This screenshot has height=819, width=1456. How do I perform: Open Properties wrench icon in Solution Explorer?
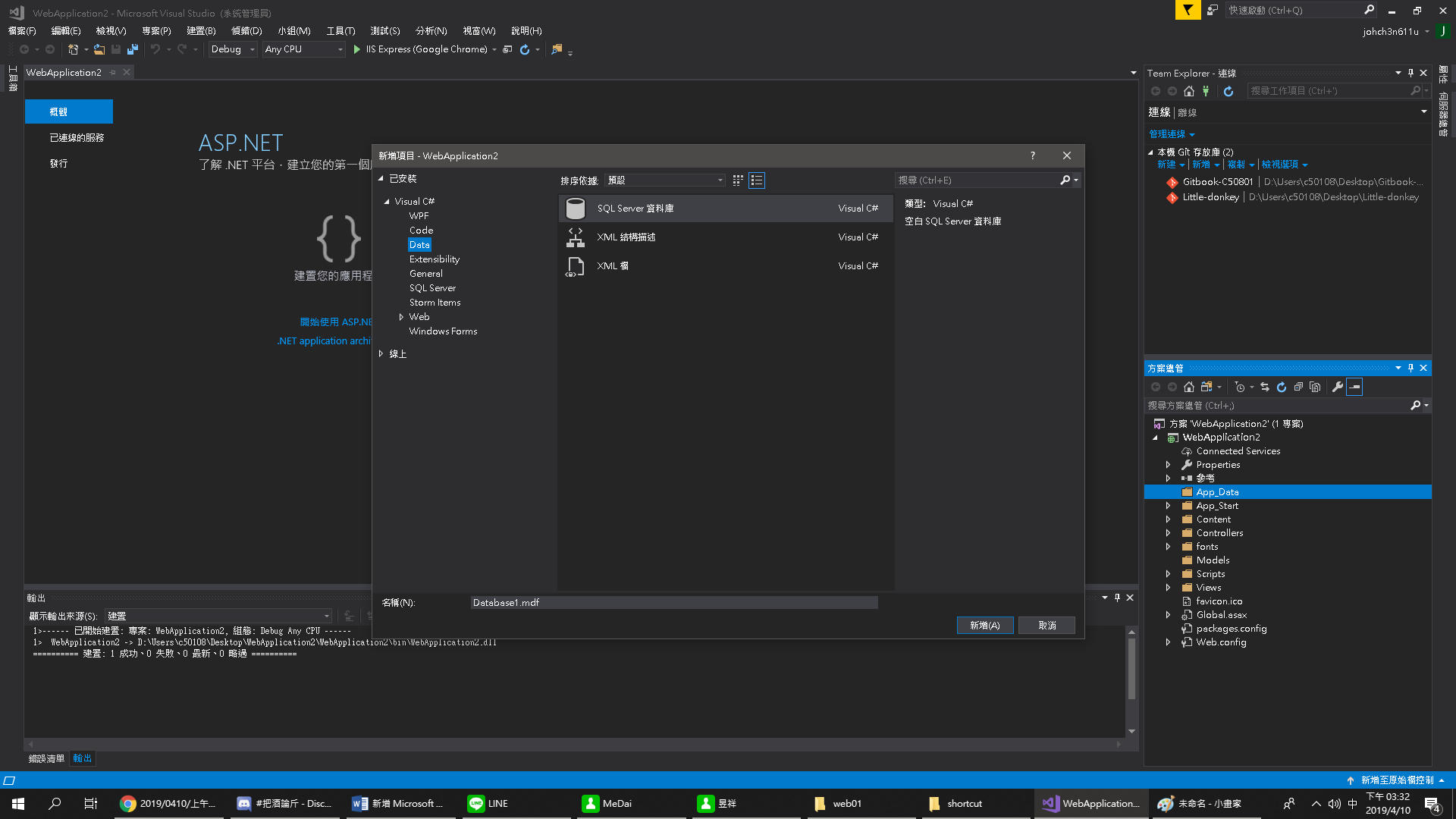[x=1338, y=387]
